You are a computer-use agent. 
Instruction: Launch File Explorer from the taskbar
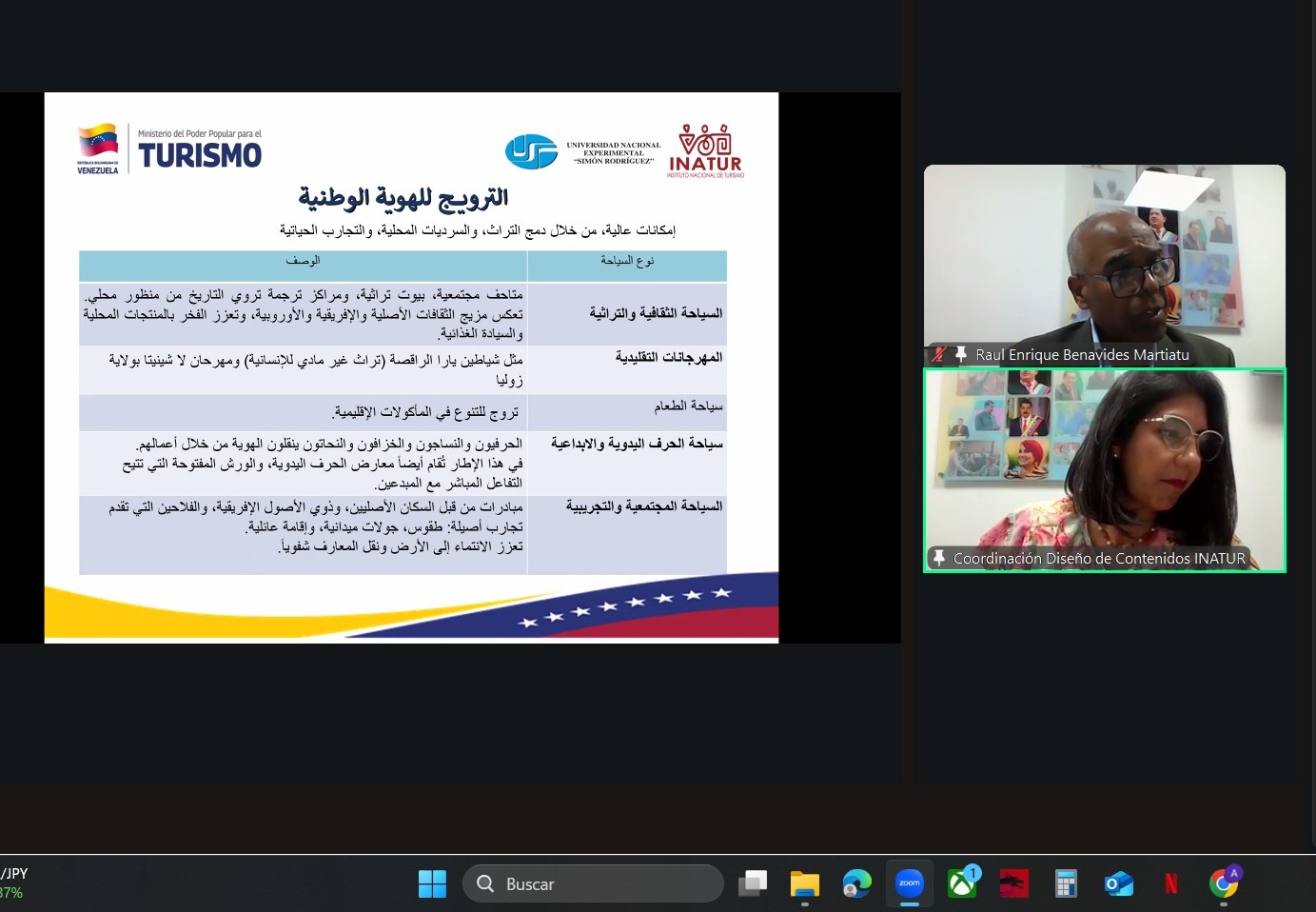tap(805, 884)
